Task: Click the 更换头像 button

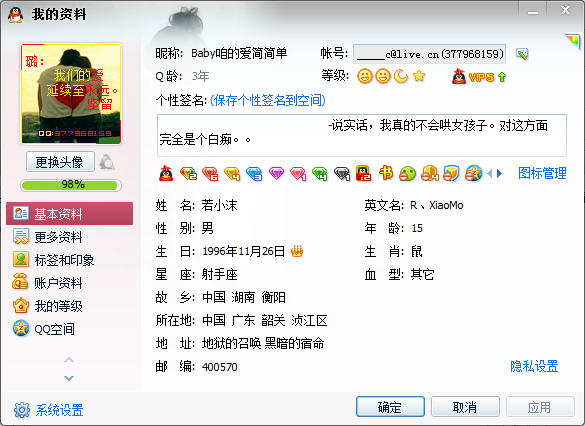Action: 60,162
